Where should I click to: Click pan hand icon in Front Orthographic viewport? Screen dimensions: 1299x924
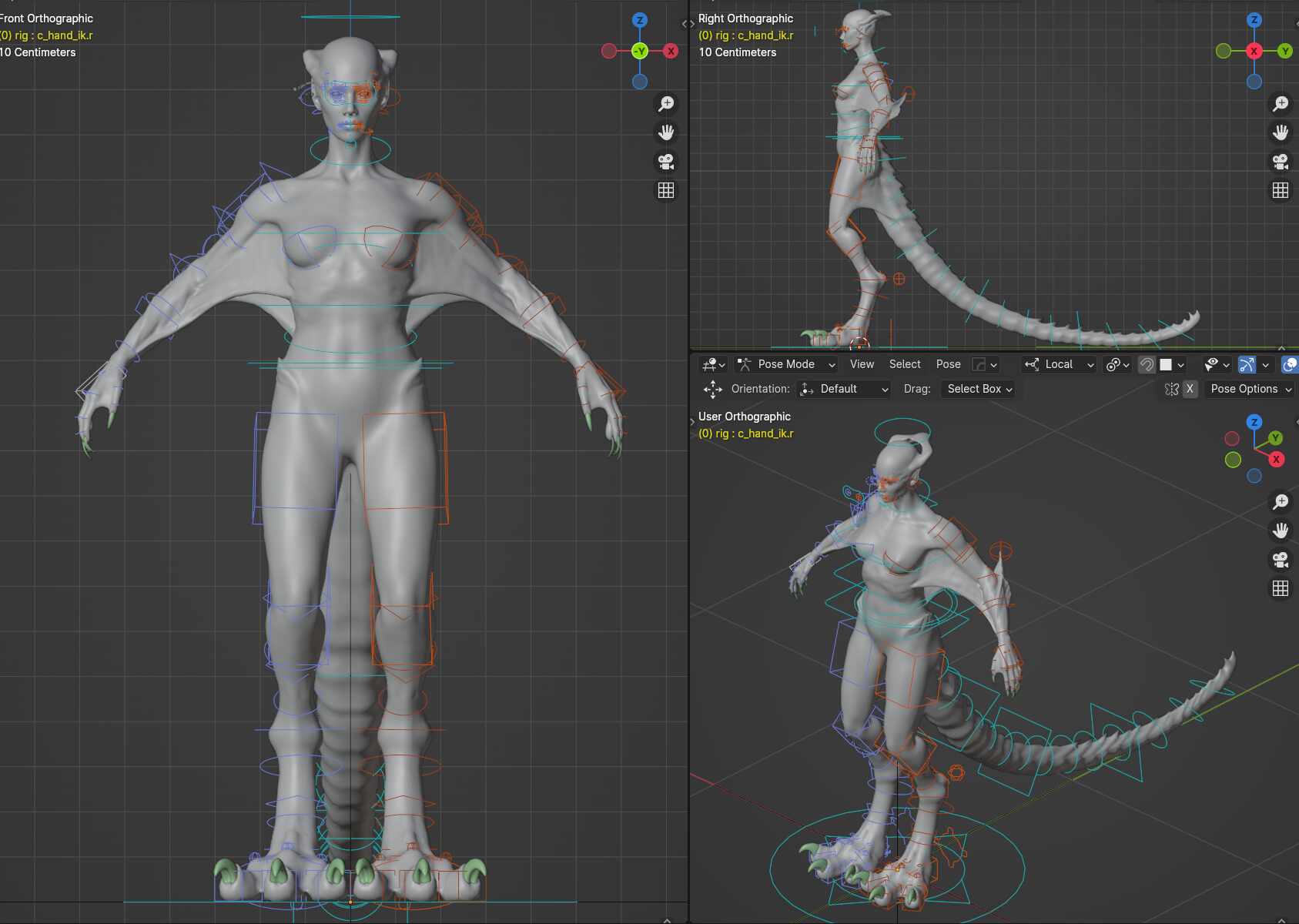[x=666, y=132]
